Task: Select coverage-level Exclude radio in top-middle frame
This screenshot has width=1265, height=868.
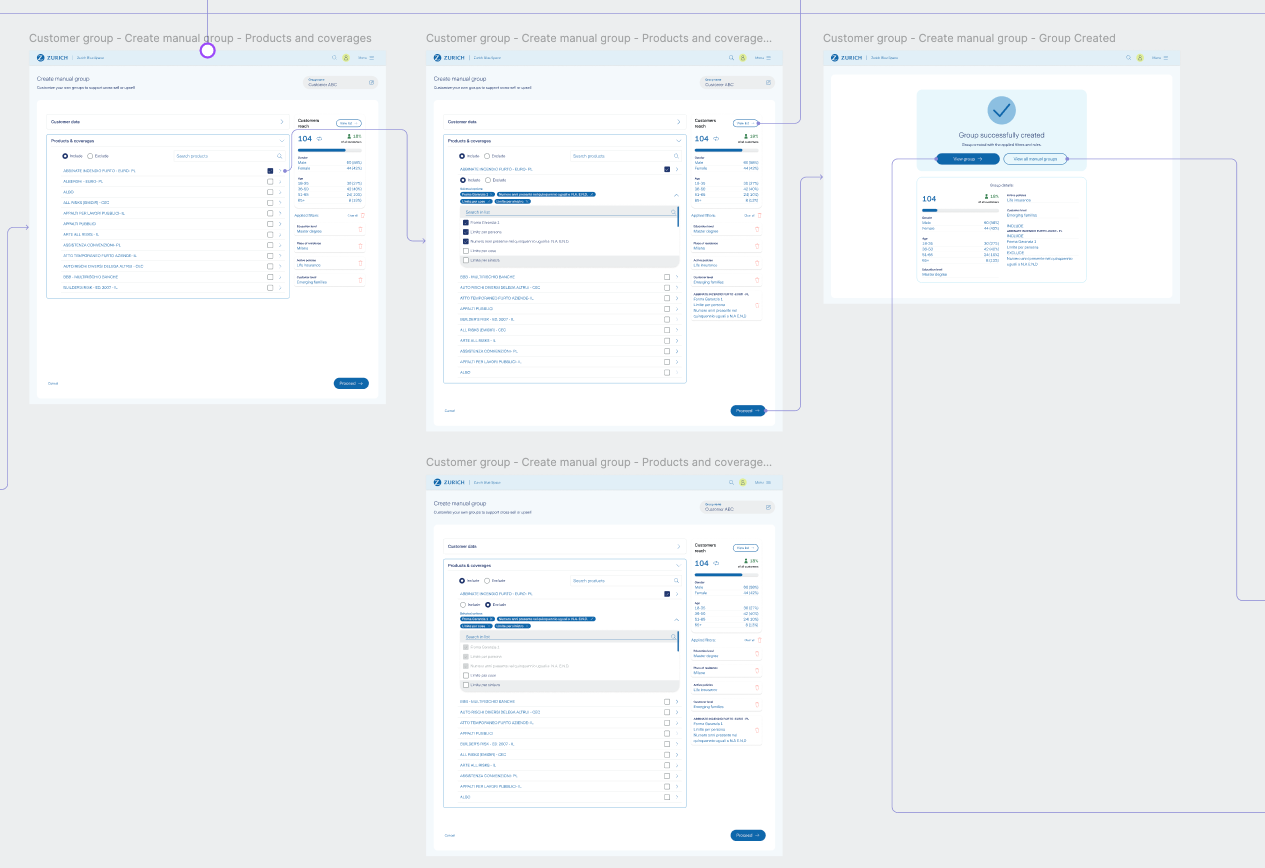Action: [487, 180]
